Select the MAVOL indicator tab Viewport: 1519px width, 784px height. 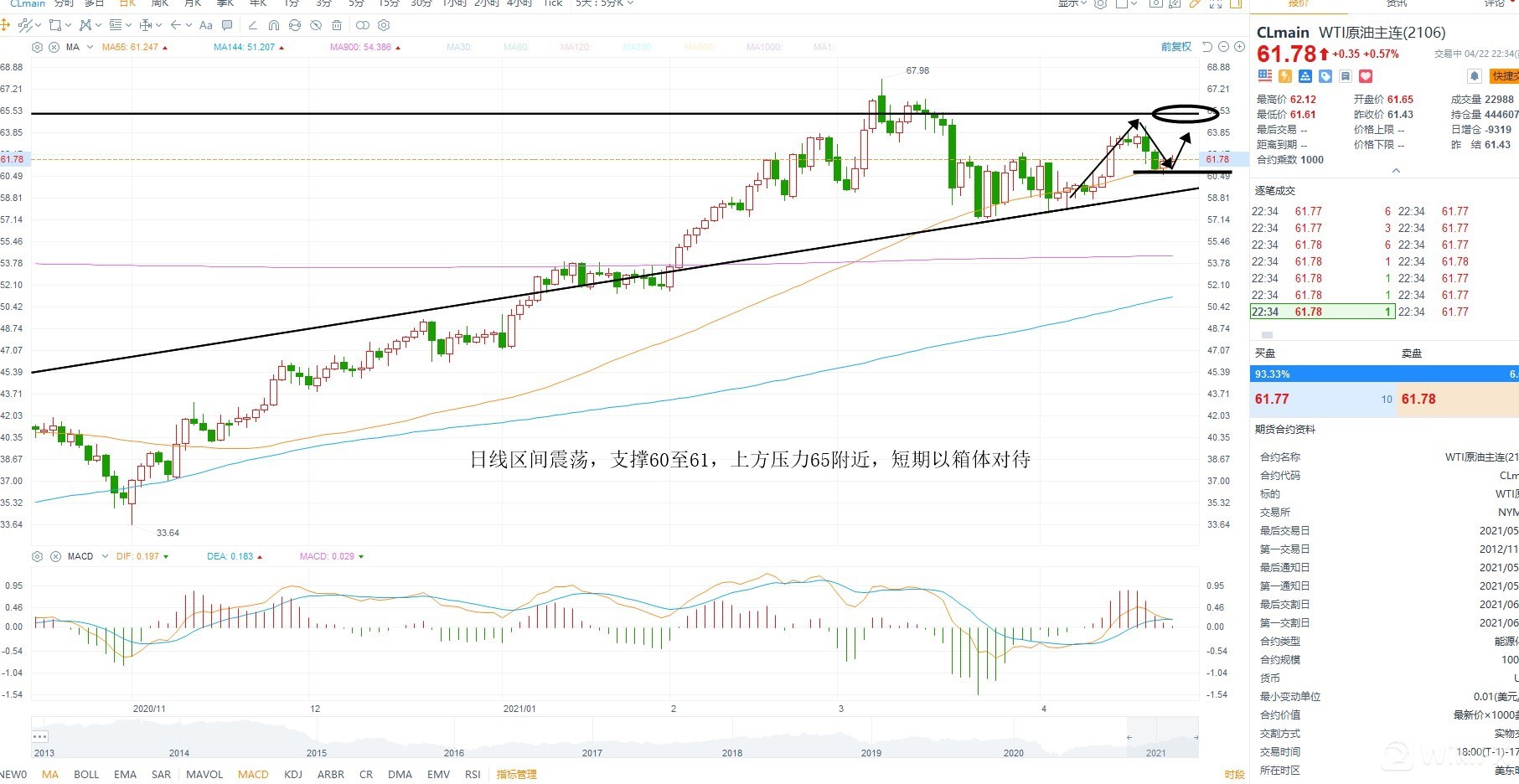point(204,775)
